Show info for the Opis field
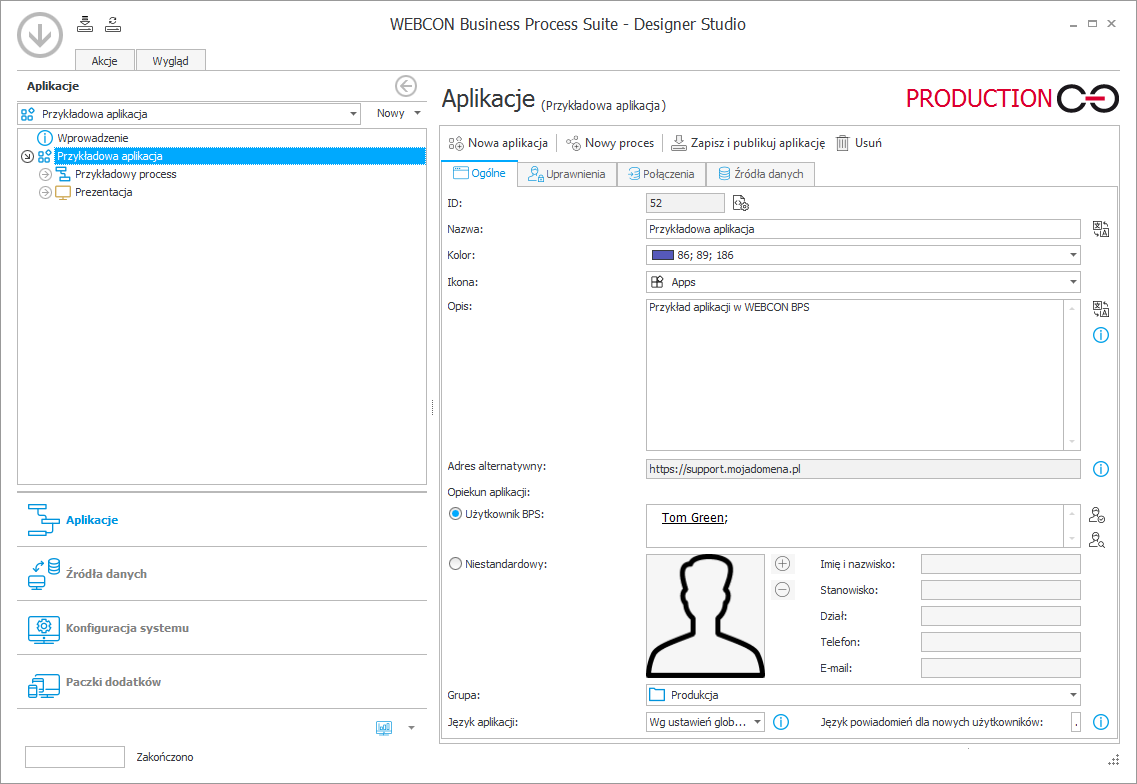This screenshot has height=784, width=1137. (x=1101, y=335)
